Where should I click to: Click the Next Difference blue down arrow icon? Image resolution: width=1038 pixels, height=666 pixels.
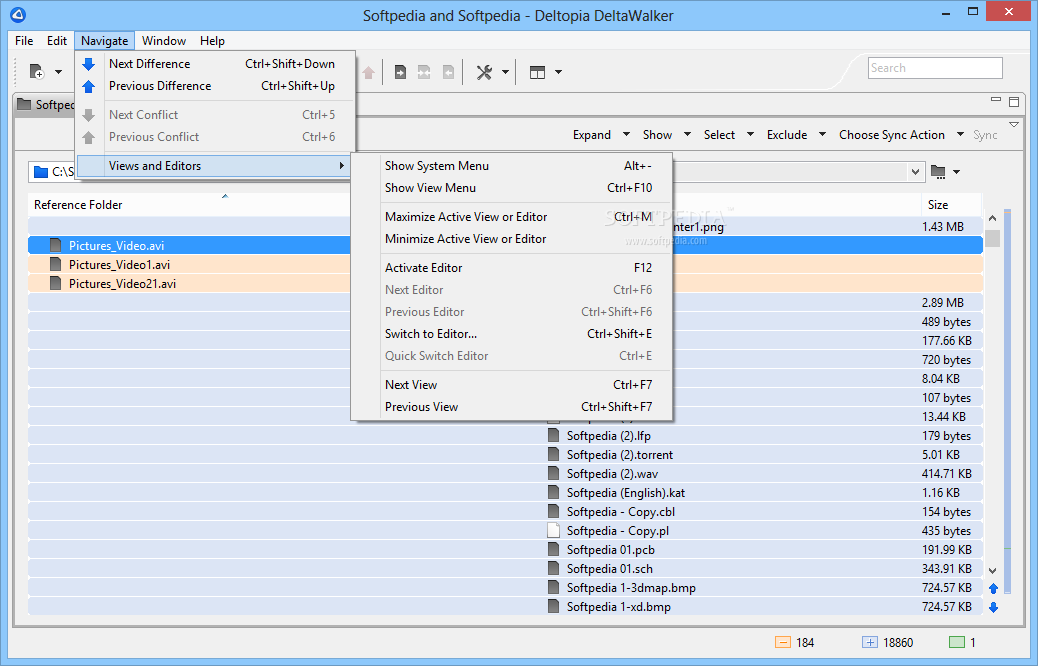click(89, 64)
